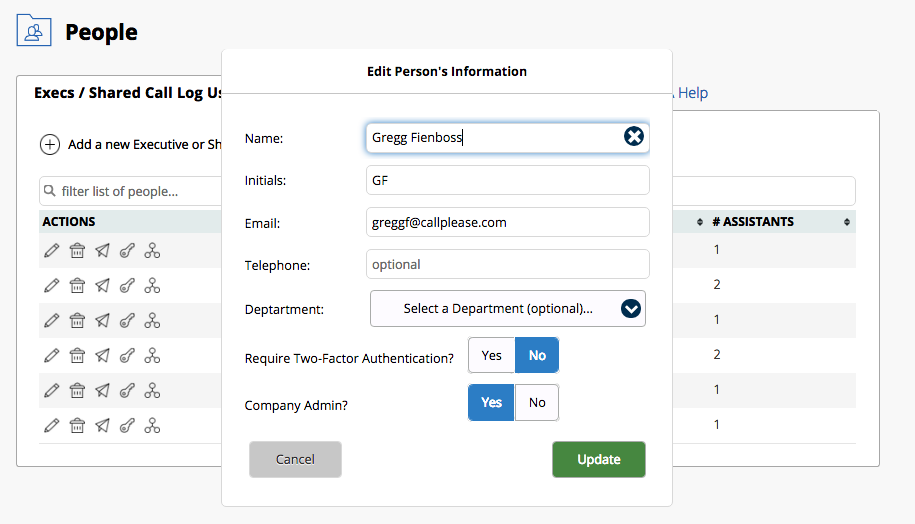Screen dimensions: 915x524
Task: Click the People page header icon
Action: pos(35,31)
